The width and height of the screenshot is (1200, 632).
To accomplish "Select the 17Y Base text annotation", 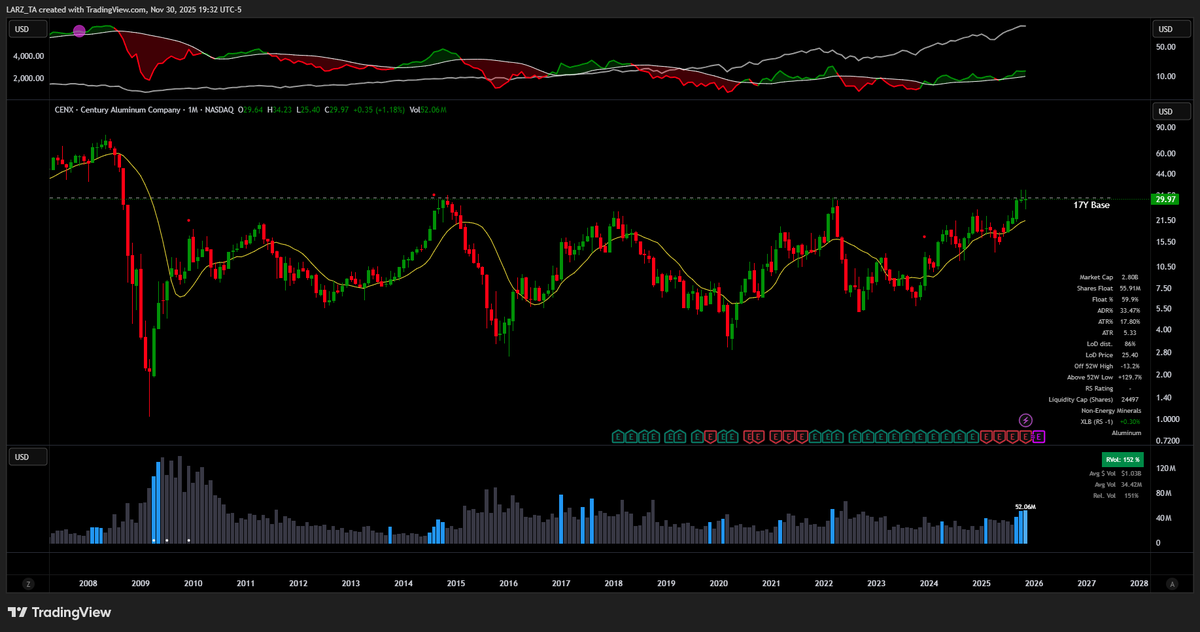I will [x=1091, y=204].
